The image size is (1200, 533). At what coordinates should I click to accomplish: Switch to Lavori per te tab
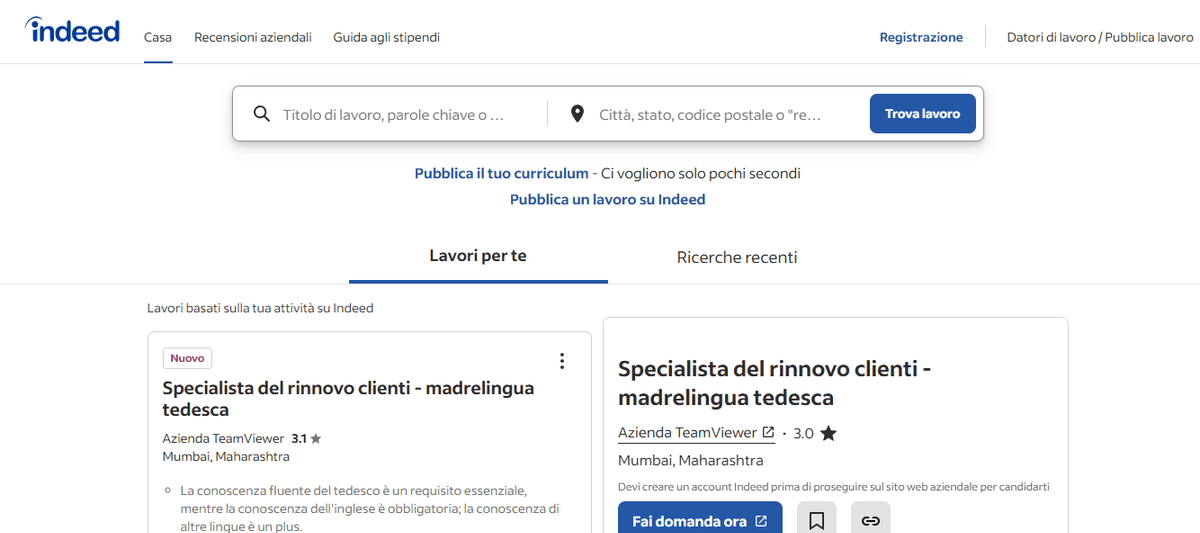click(x=478, y=256)
